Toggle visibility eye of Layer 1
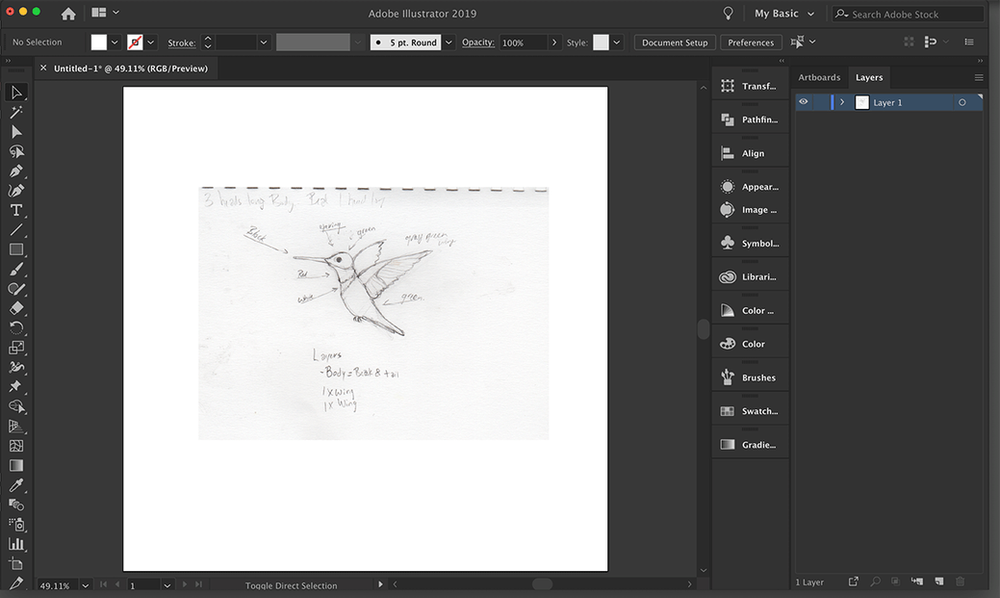 point(803,102)
